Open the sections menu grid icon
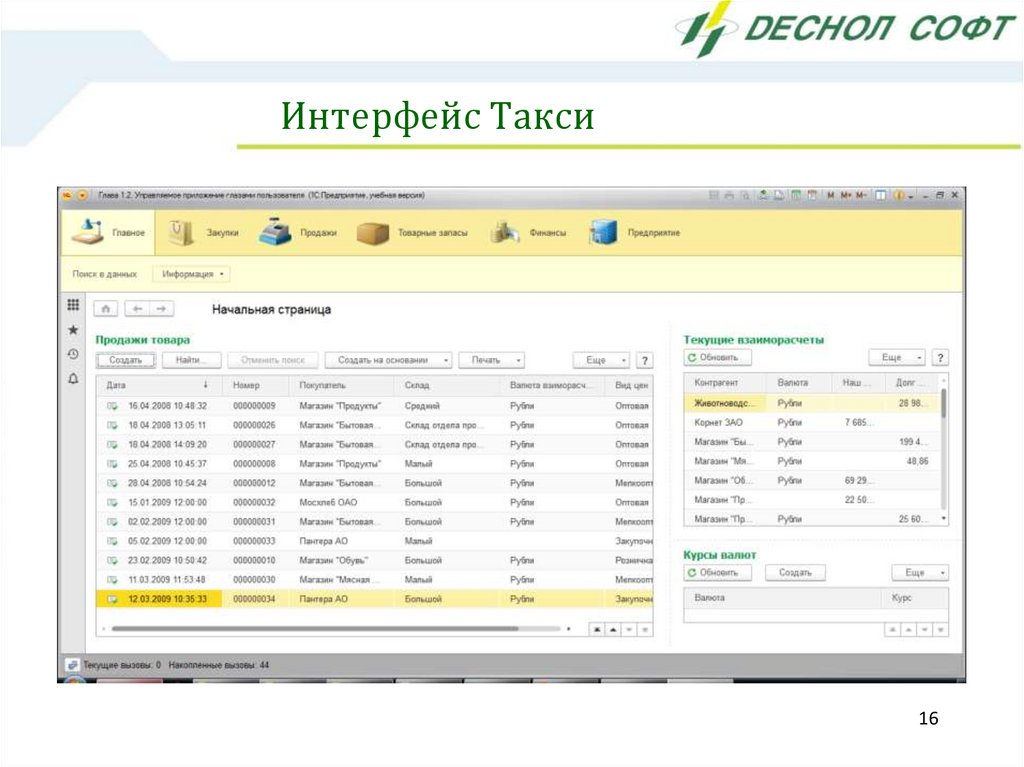This screenshot has height=767, width=1024. (72, 306)
